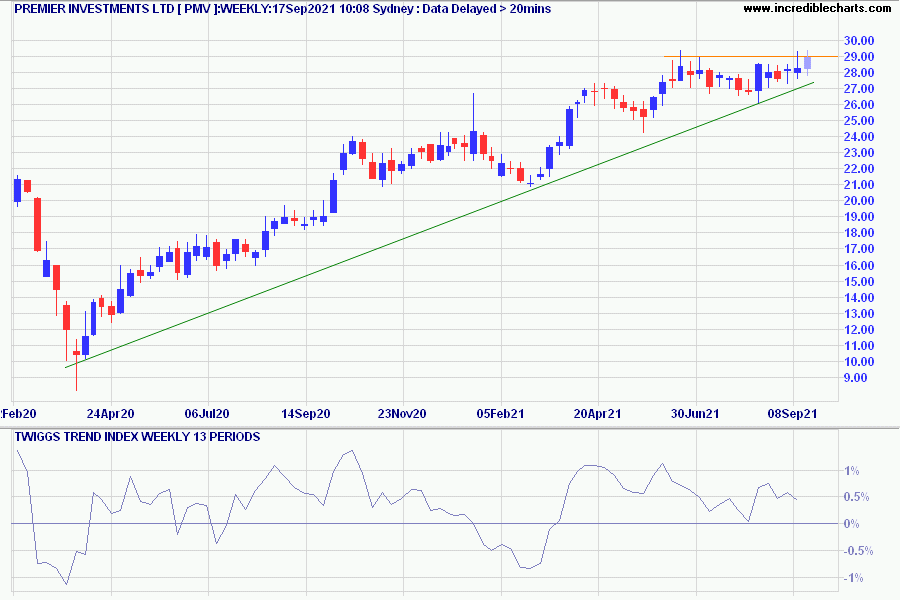Select the 30.00 price axis label

[x=859, y=41]
